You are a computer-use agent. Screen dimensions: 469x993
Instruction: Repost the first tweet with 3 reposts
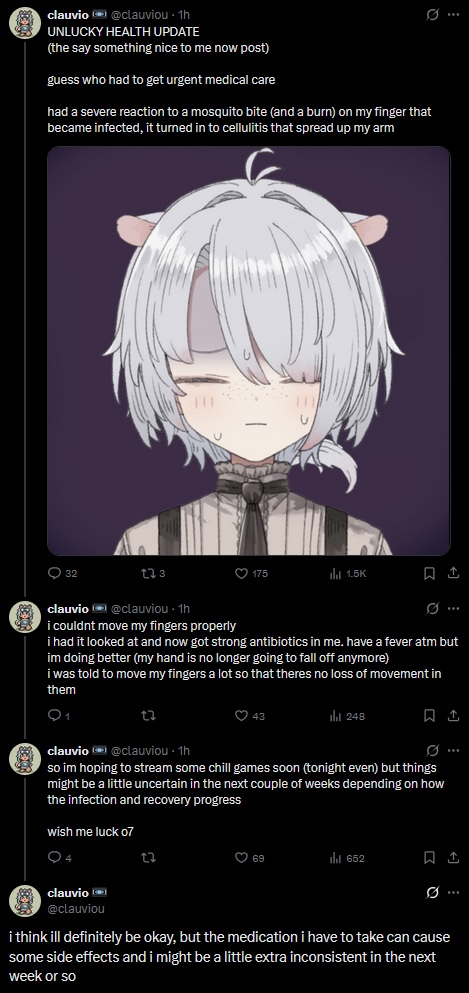click(x=152, y=573)
